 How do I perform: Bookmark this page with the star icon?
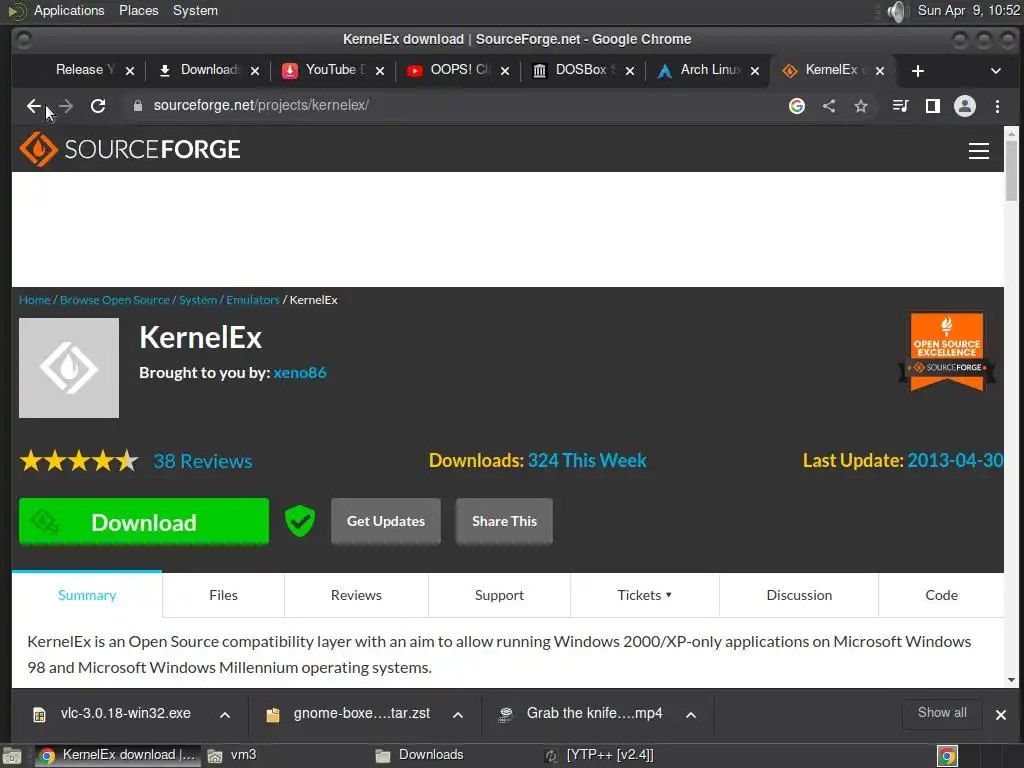pos(861,106)
